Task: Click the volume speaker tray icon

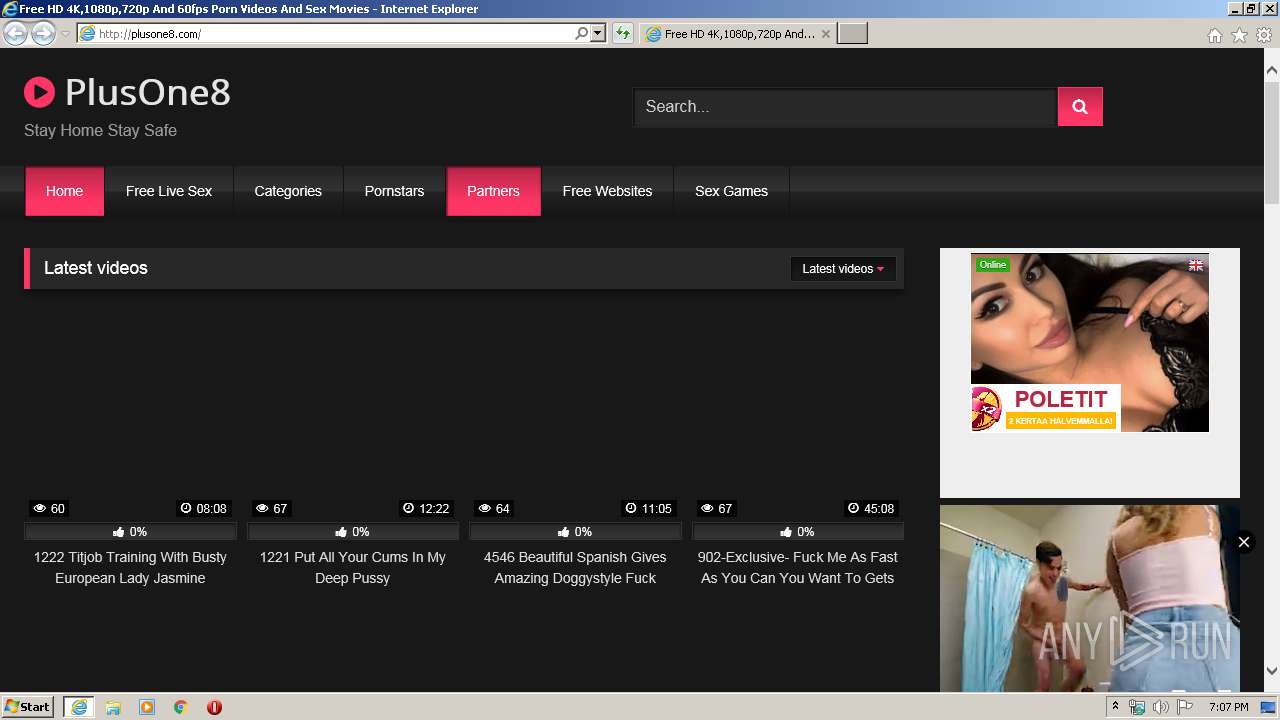Action: click(x=1161, y=707)
